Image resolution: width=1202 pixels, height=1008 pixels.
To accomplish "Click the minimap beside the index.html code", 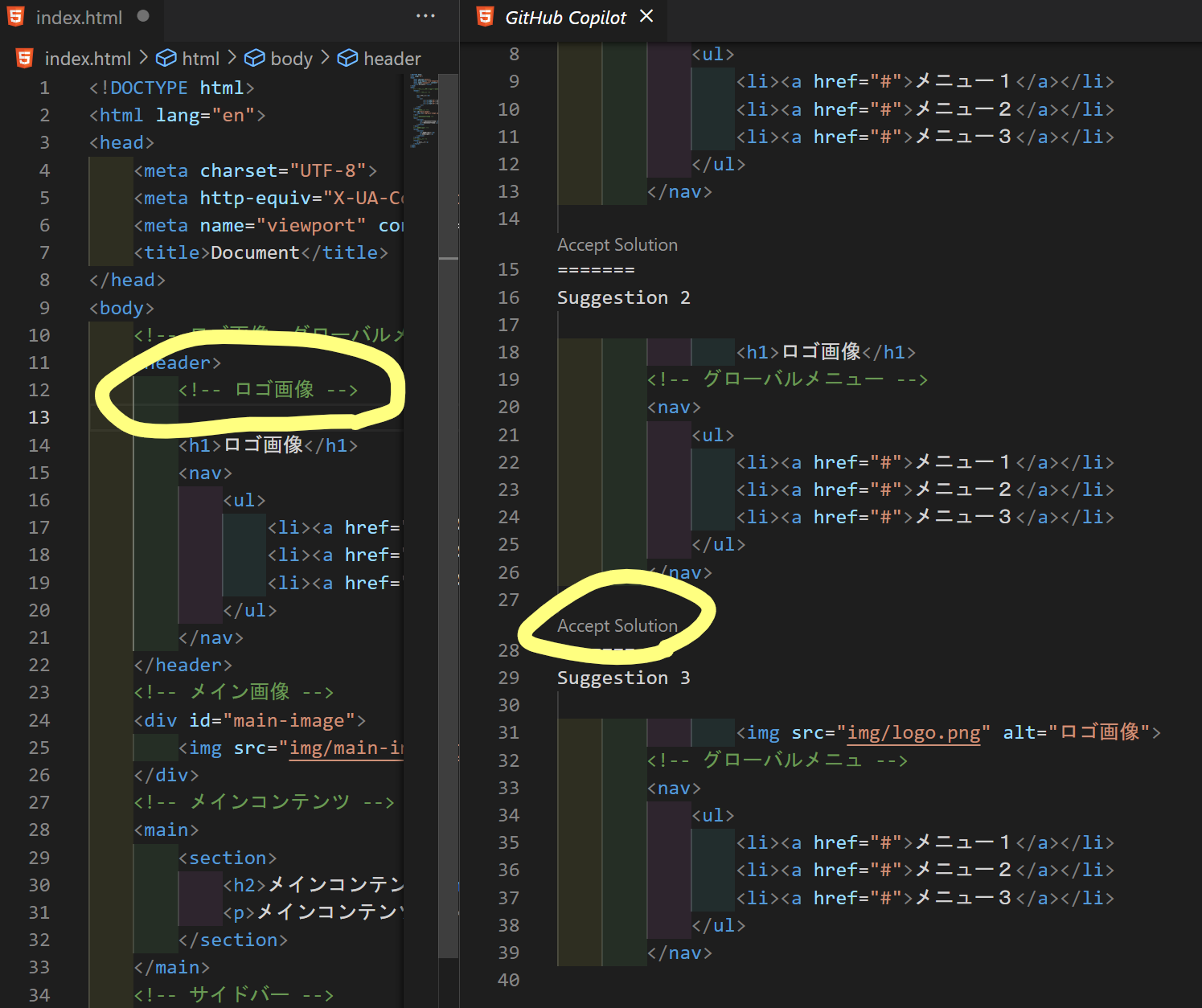I will coord(422,113).
